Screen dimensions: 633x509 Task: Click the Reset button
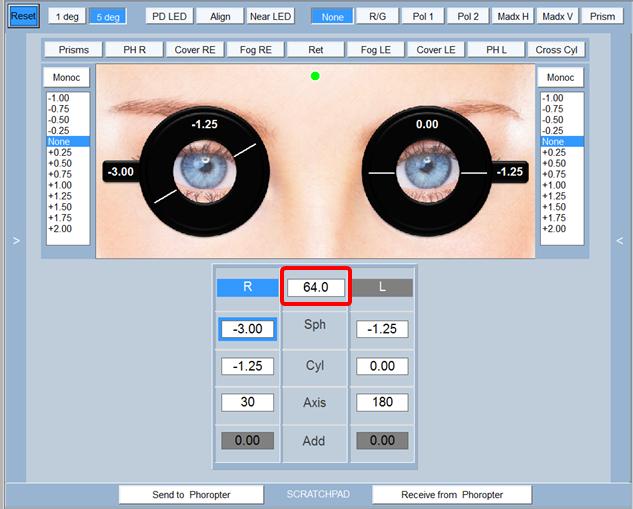tap(23, 16)
